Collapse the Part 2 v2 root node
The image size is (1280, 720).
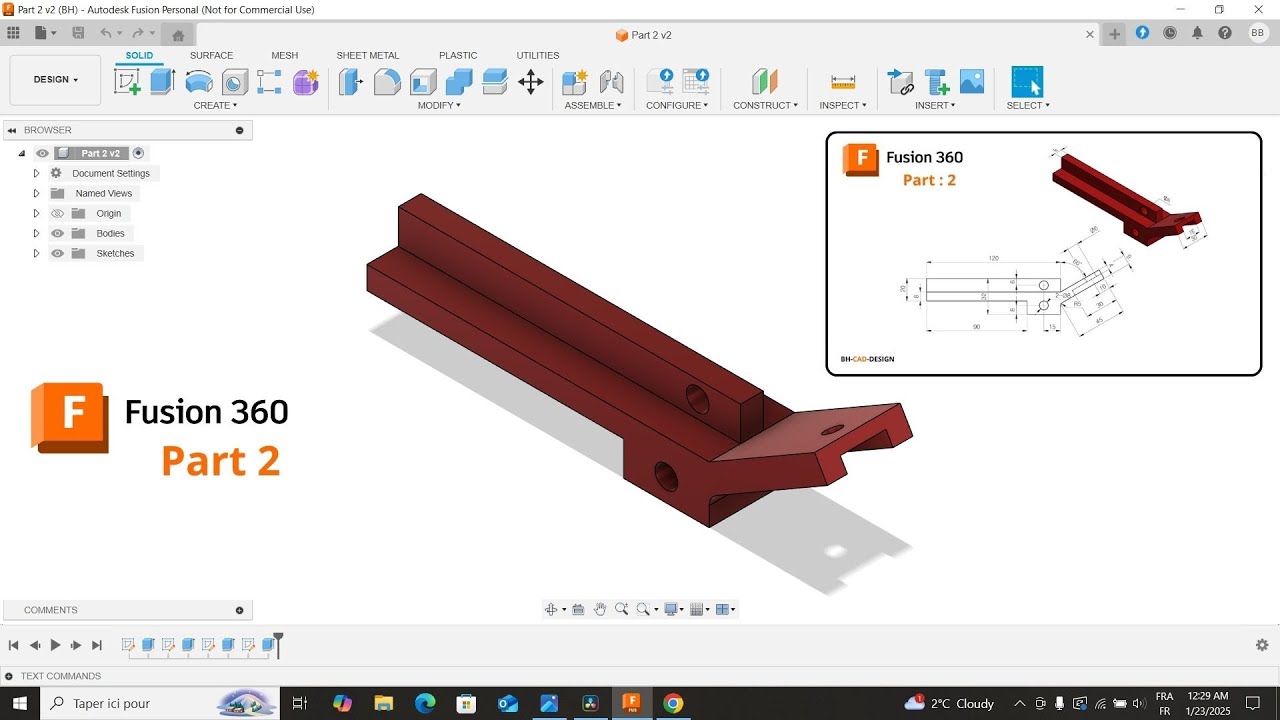(x=21, y=153)
